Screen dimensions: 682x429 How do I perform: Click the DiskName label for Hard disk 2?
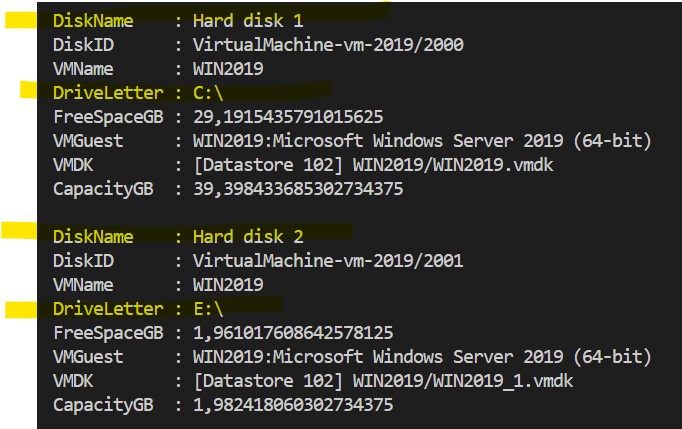pyautogui.click(x=93, y=237)
